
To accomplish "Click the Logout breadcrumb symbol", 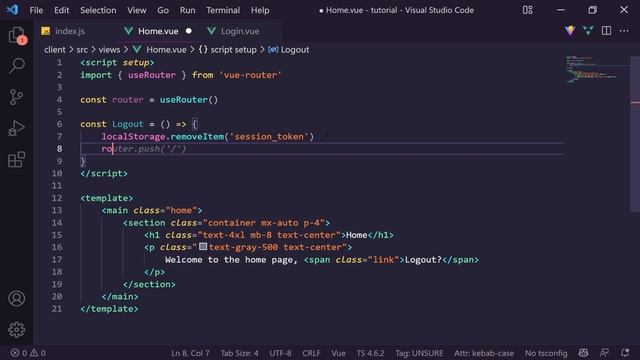I will (x=289, y=50).
